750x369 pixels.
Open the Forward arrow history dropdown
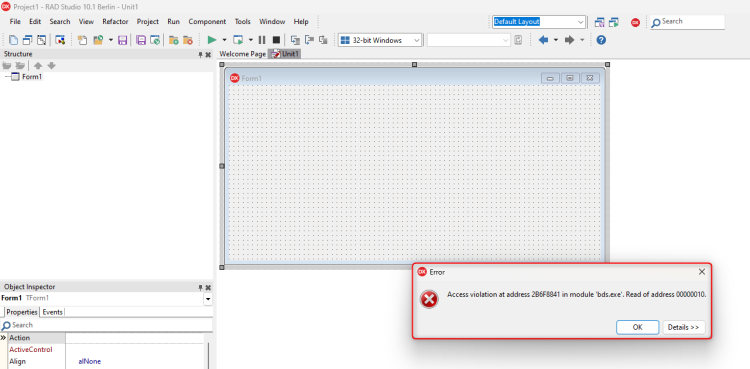click(x=582, y=40)
